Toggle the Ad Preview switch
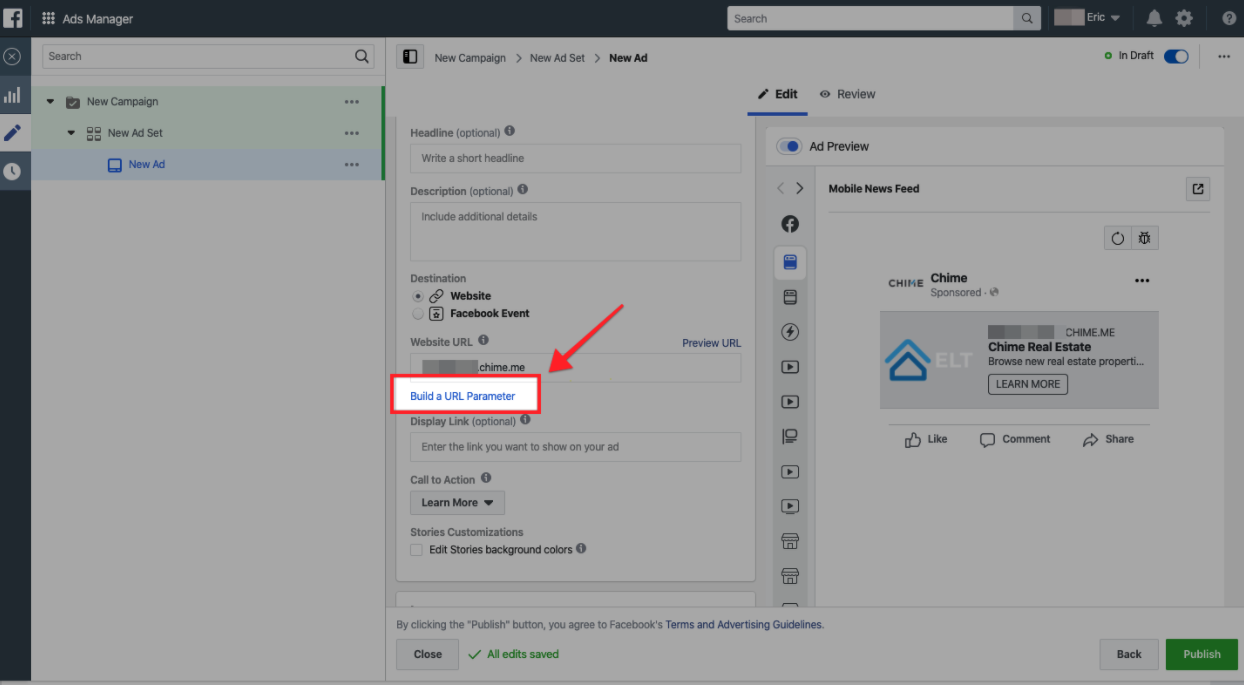 [790, 146]
